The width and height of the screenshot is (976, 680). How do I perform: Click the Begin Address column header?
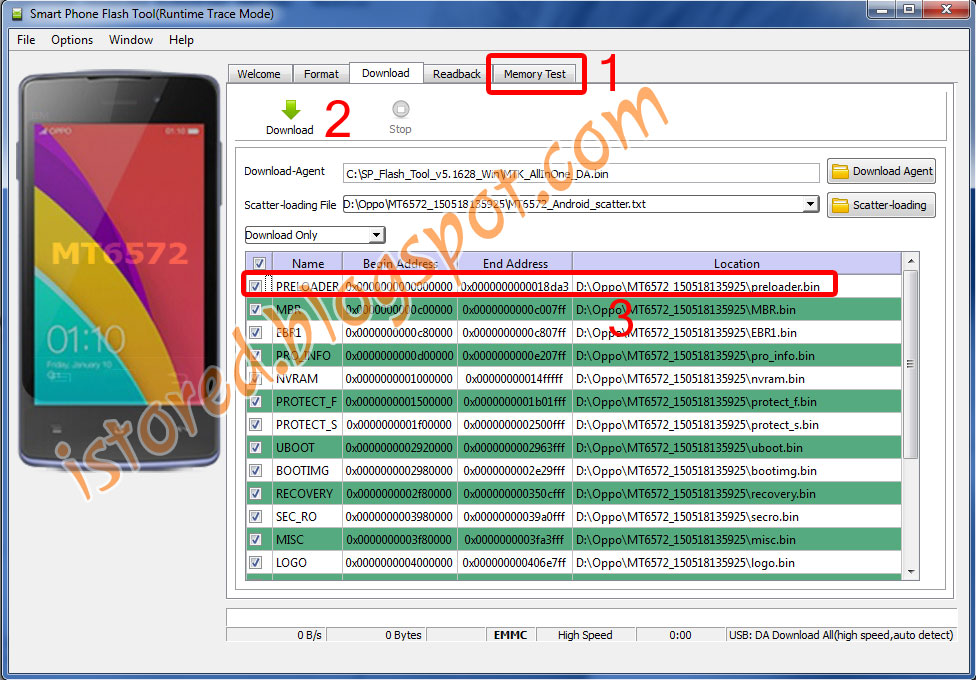pyautogui.click(x=400, y=263)
